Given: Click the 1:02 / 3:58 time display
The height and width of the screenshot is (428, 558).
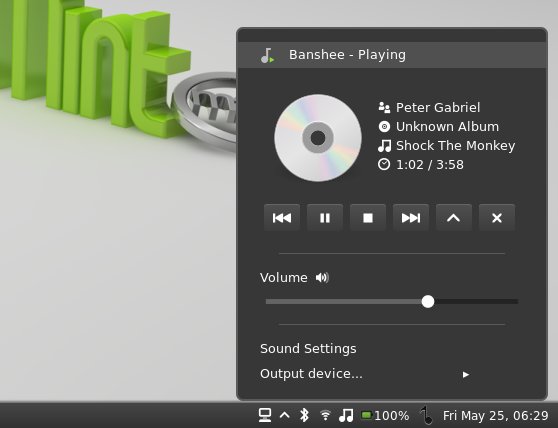Looking at the screenshot, I should (430, 165).
